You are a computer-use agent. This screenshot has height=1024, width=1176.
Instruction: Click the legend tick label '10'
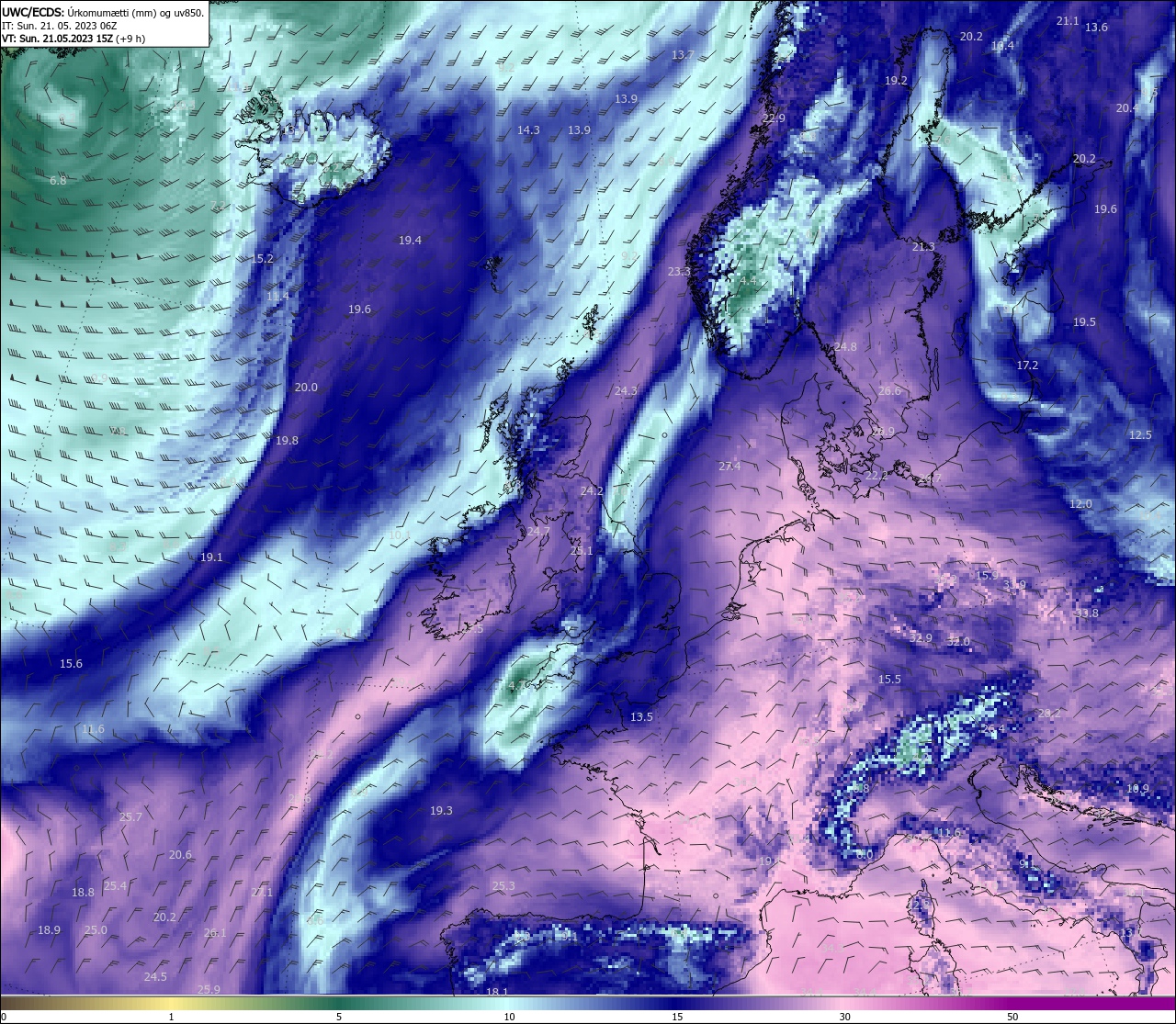click(508, 1017)
